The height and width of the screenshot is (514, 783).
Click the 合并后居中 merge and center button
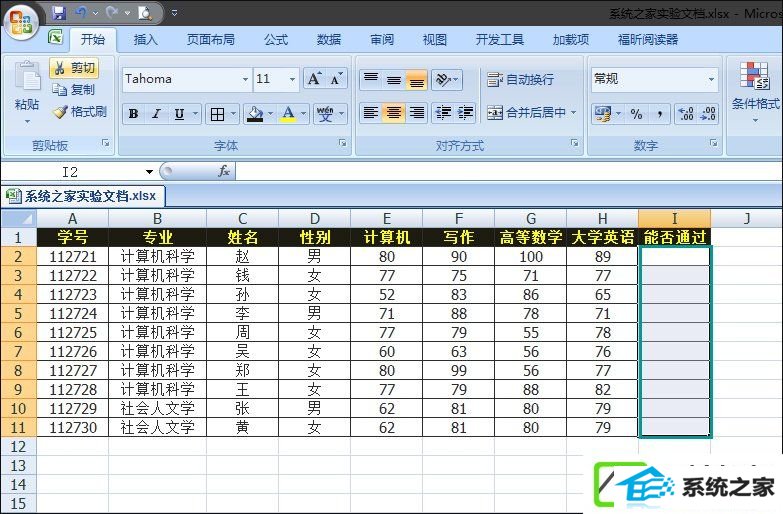[x=527, y=113]
